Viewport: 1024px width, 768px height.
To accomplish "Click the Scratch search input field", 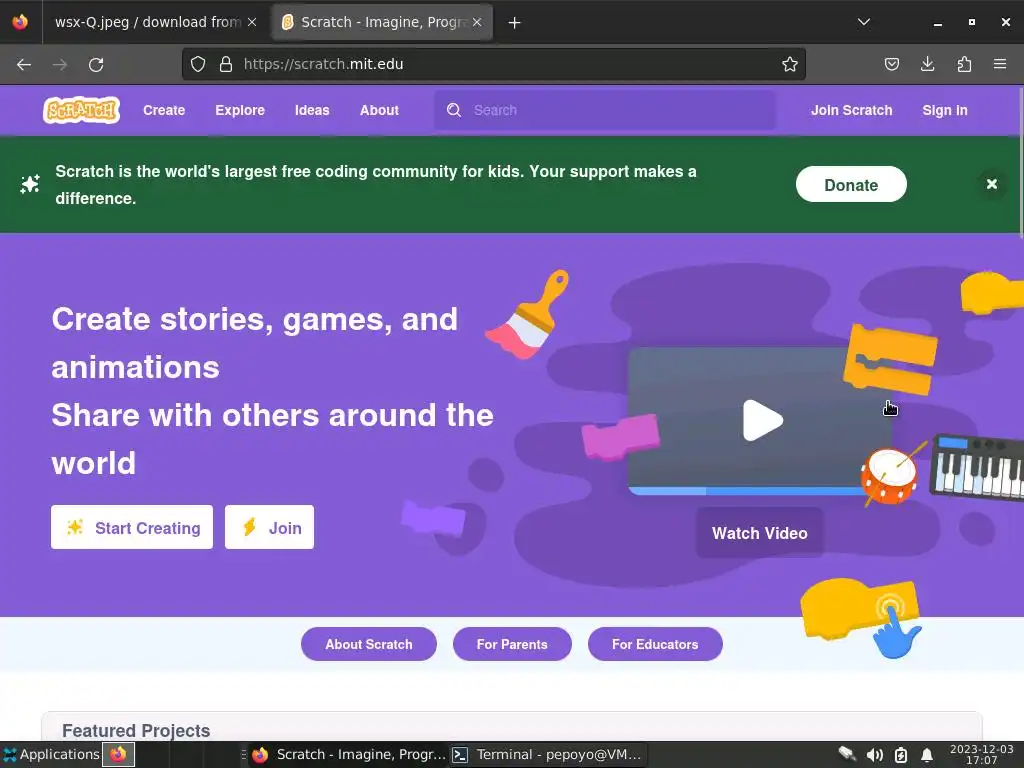I will (x=605, y=110).
